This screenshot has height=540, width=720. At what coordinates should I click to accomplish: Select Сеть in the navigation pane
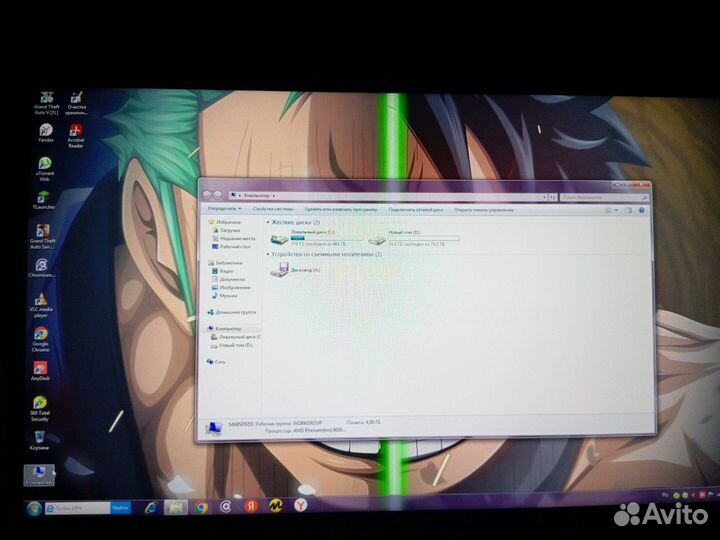216,362
